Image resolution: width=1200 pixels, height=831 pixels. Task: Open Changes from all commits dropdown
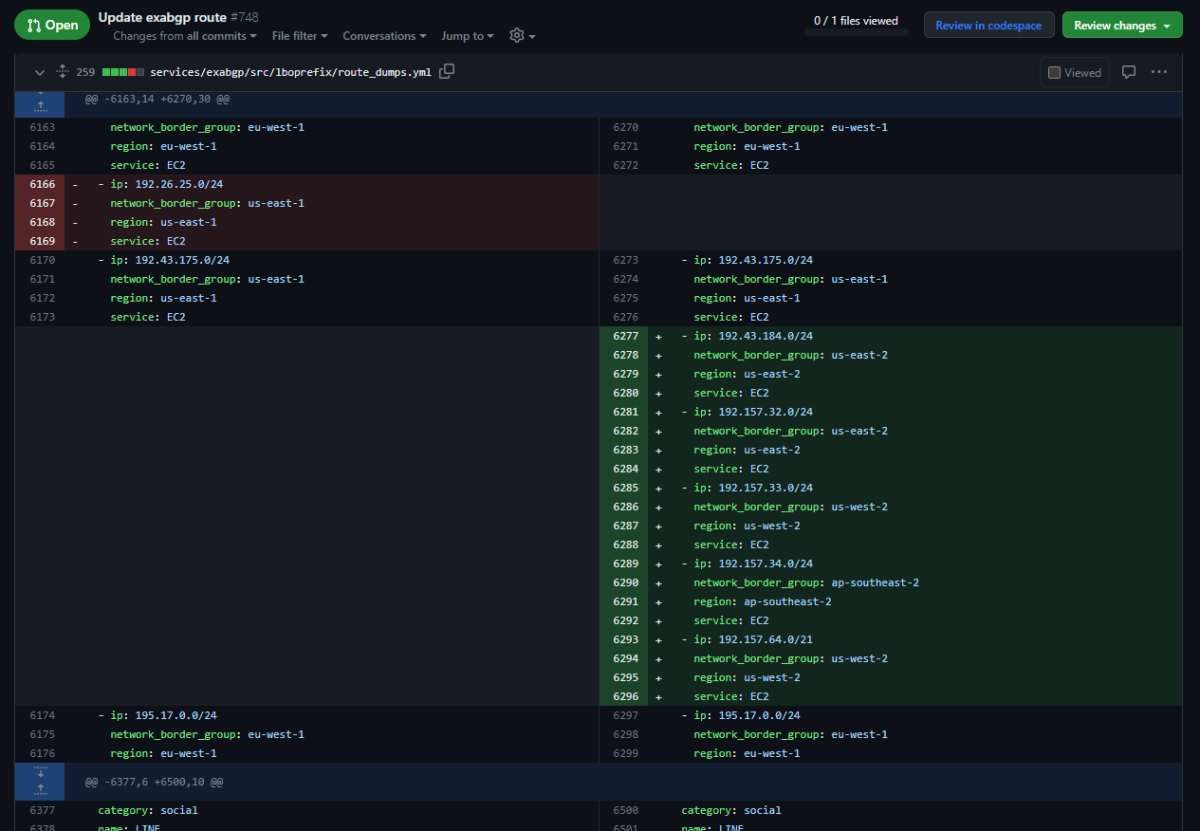coord(185,36)
